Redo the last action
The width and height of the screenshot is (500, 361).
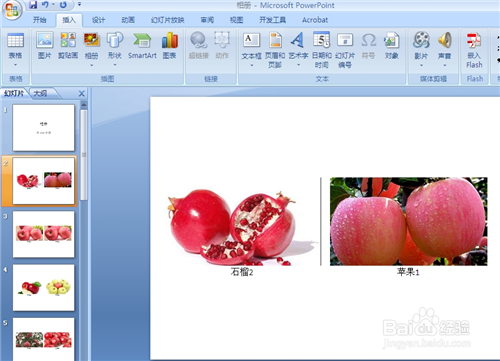pos(63,5)
